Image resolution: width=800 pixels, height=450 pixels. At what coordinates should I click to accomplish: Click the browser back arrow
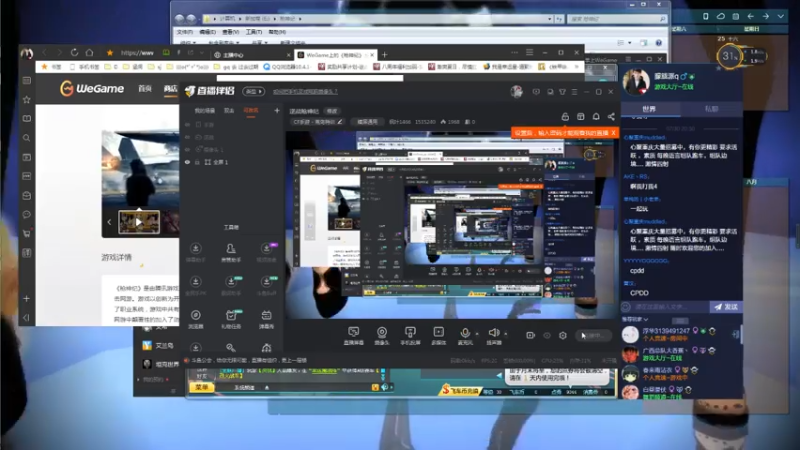(44, 53)
